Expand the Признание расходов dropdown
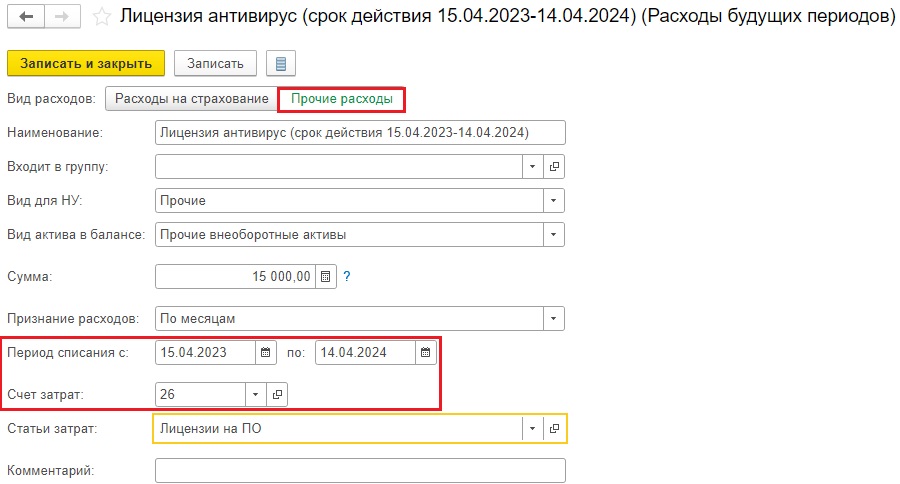This screenshot has height=484, width=900. coord(554,319)
